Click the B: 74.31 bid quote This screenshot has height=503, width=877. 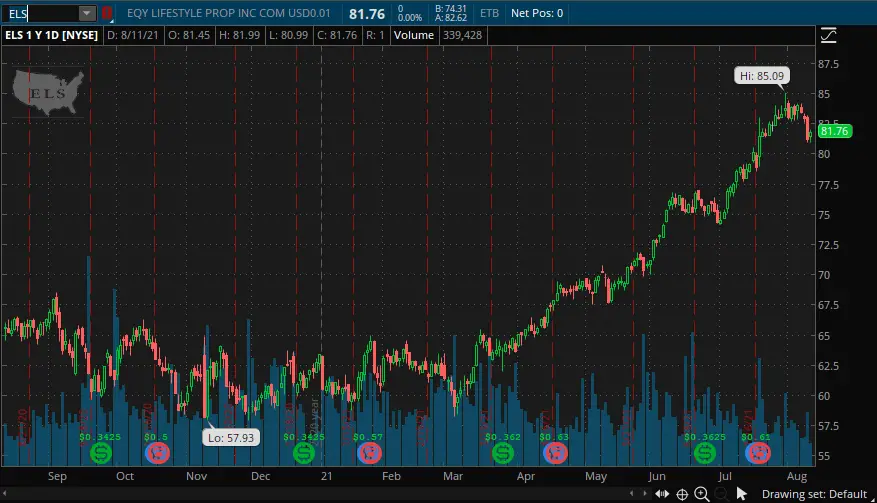pos(451,8)
